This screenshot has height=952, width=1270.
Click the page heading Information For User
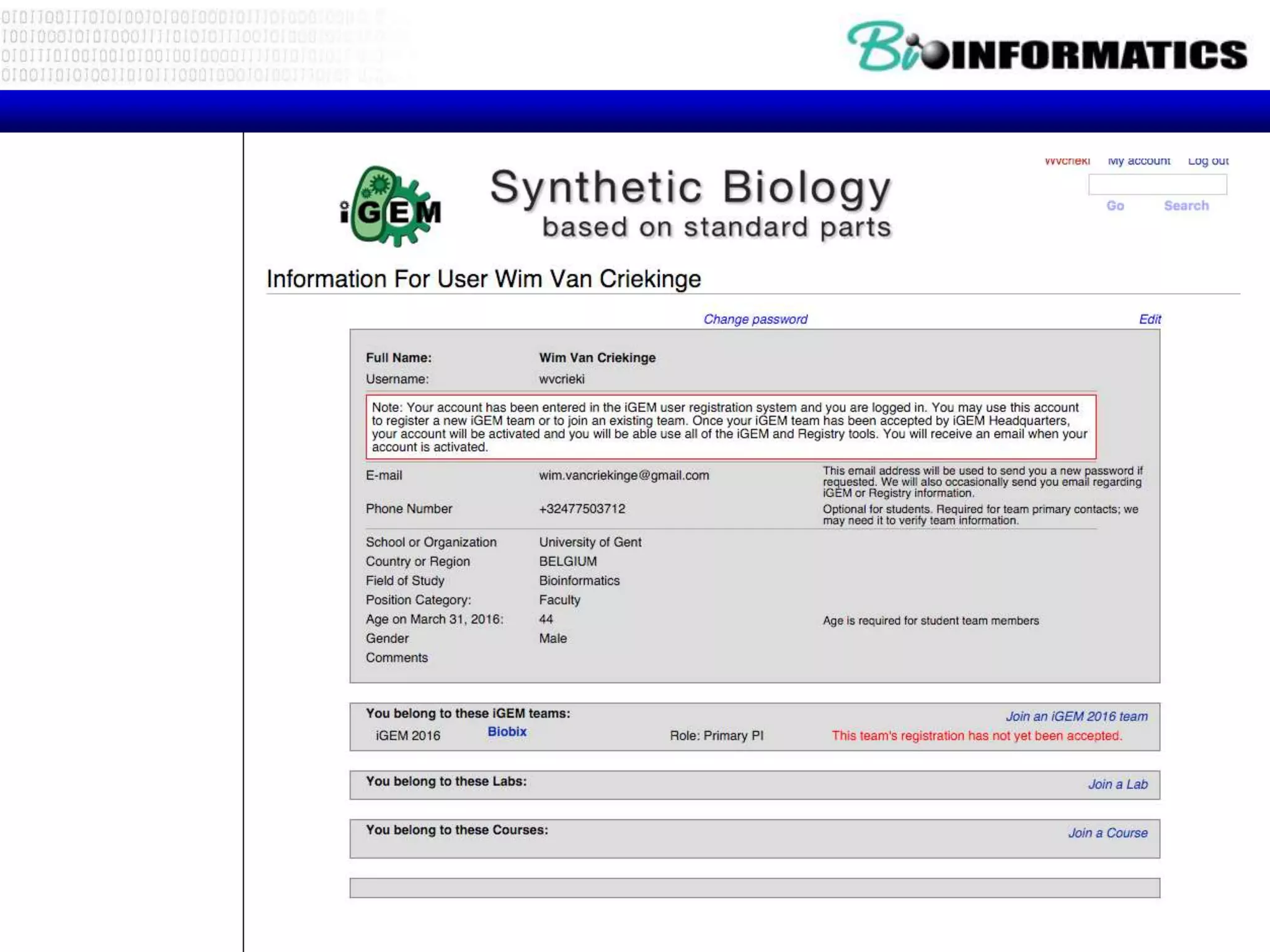coord(484,279)
